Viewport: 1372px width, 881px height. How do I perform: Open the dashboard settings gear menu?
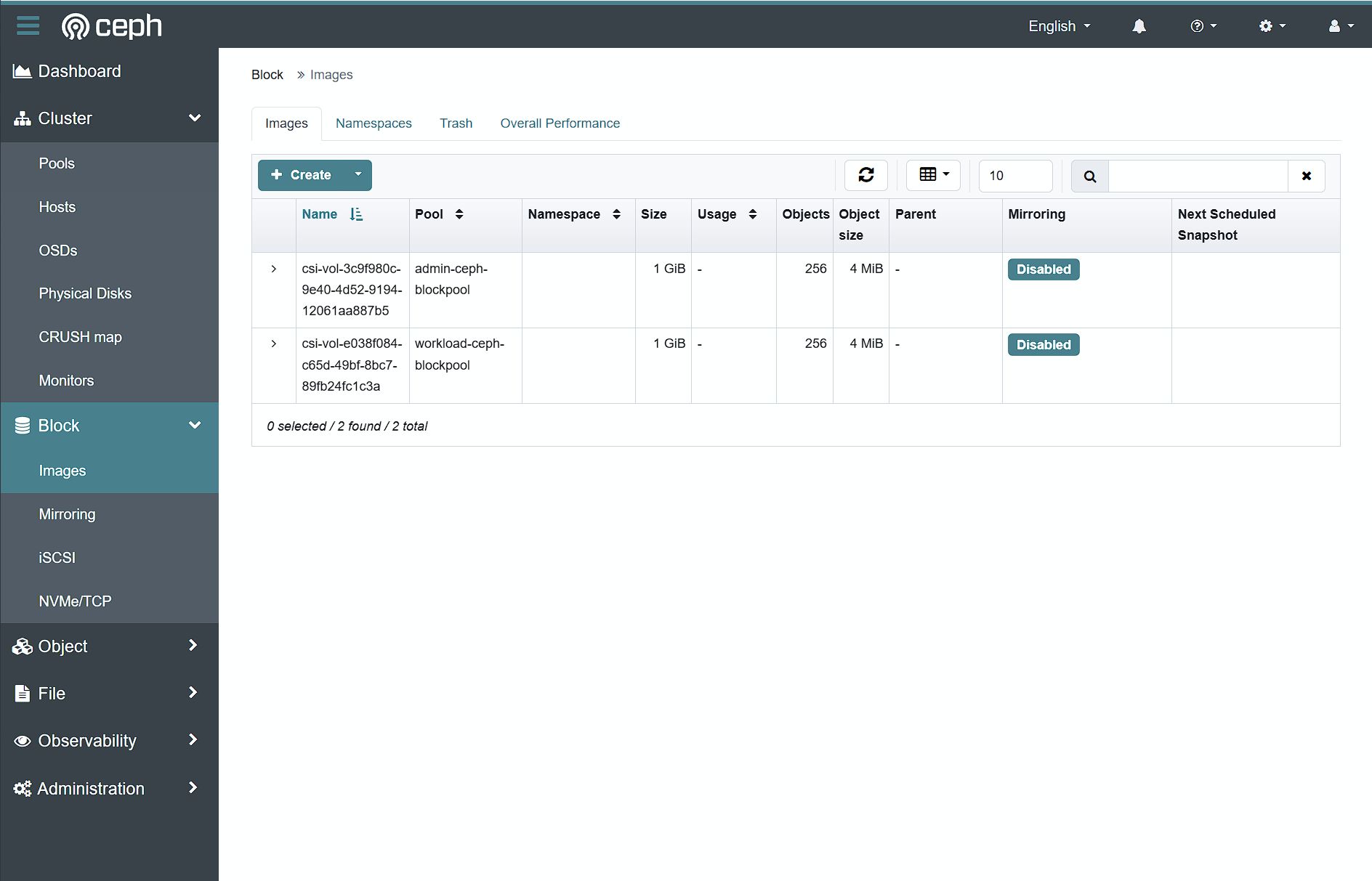pyautogui.click(x=1272, y=26)
